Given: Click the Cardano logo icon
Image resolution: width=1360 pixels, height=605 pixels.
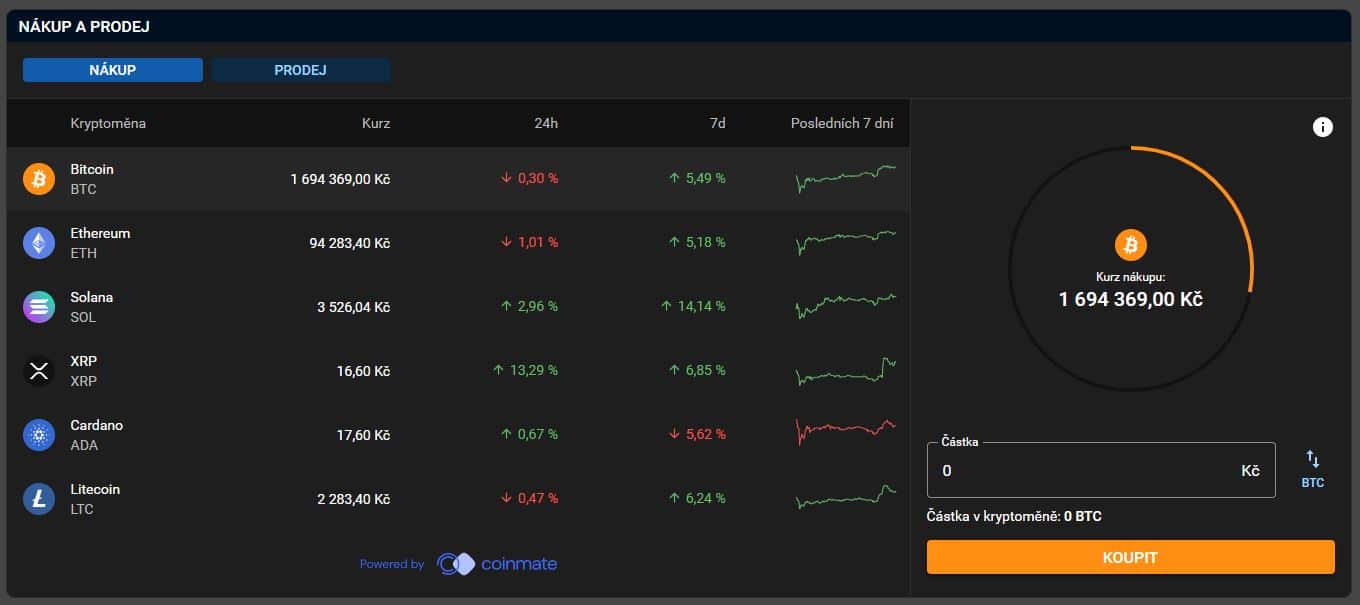Looking at the screenshot, I should 39,435.
